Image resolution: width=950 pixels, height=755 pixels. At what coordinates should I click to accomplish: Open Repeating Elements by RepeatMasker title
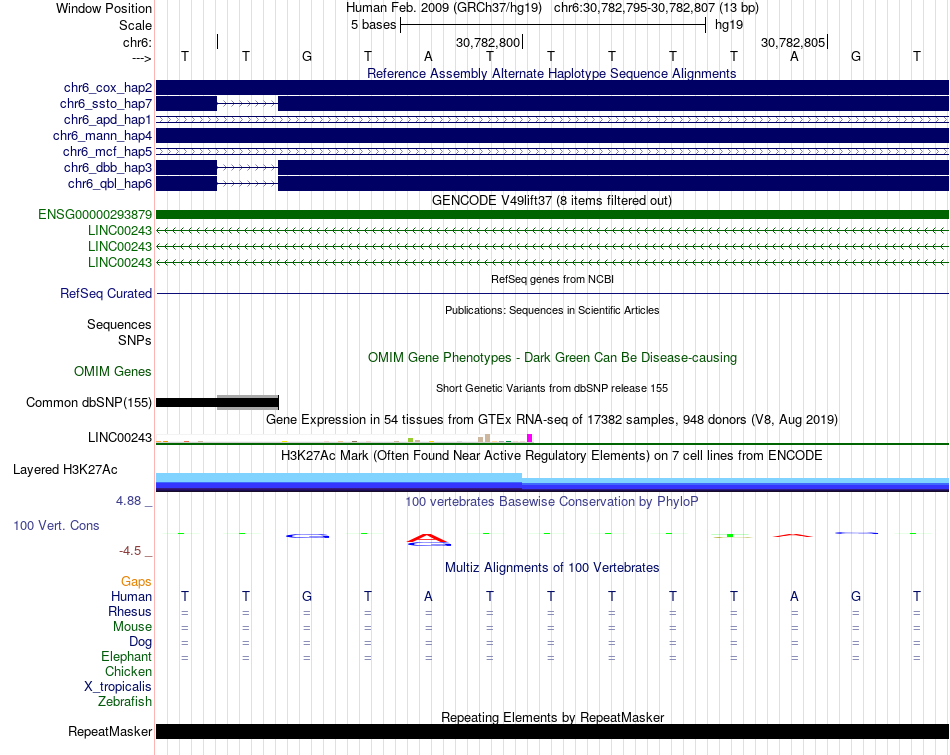(x=552, y=717)
